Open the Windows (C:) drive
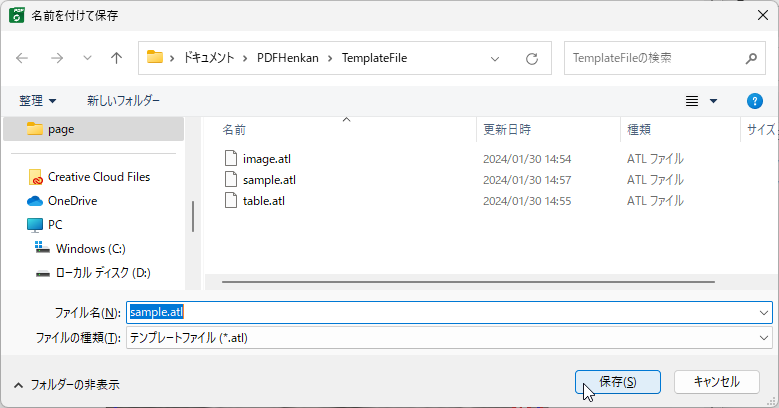779x408 pixels. click(x=80, y=248)
